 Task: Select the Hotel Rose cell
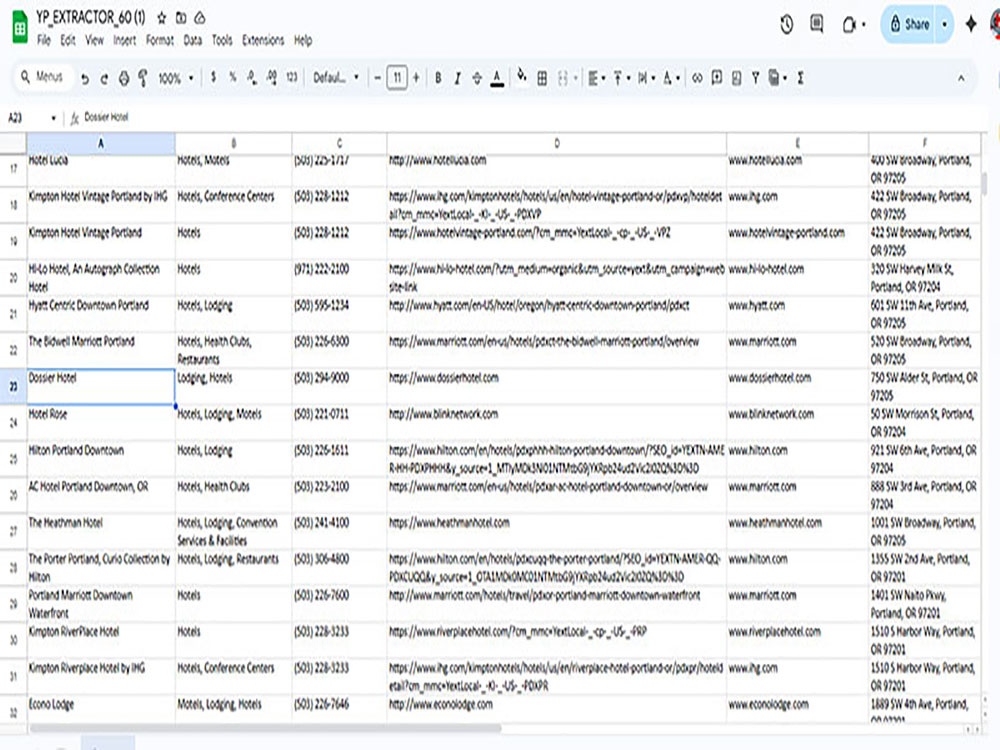pos(101,422)
